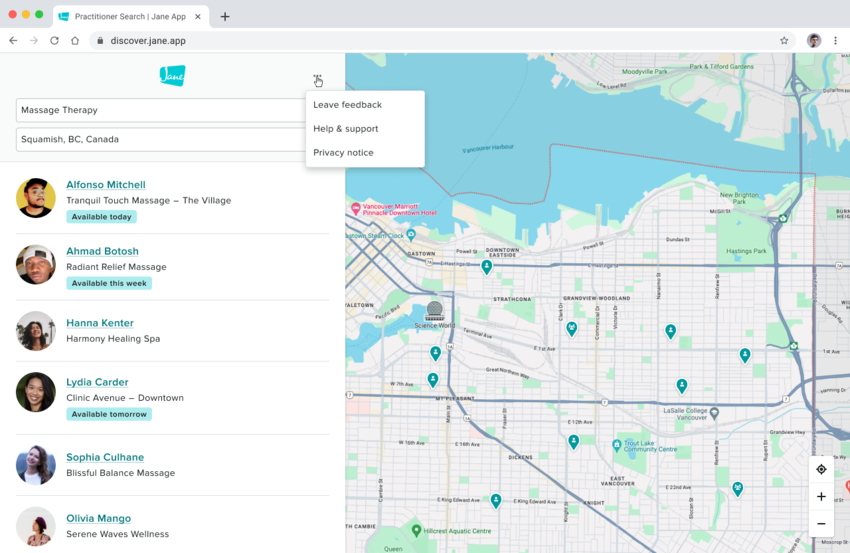Bookmark this page with the star icon
The height and width of the screenshot is (553, 850).
coord(784,41)
